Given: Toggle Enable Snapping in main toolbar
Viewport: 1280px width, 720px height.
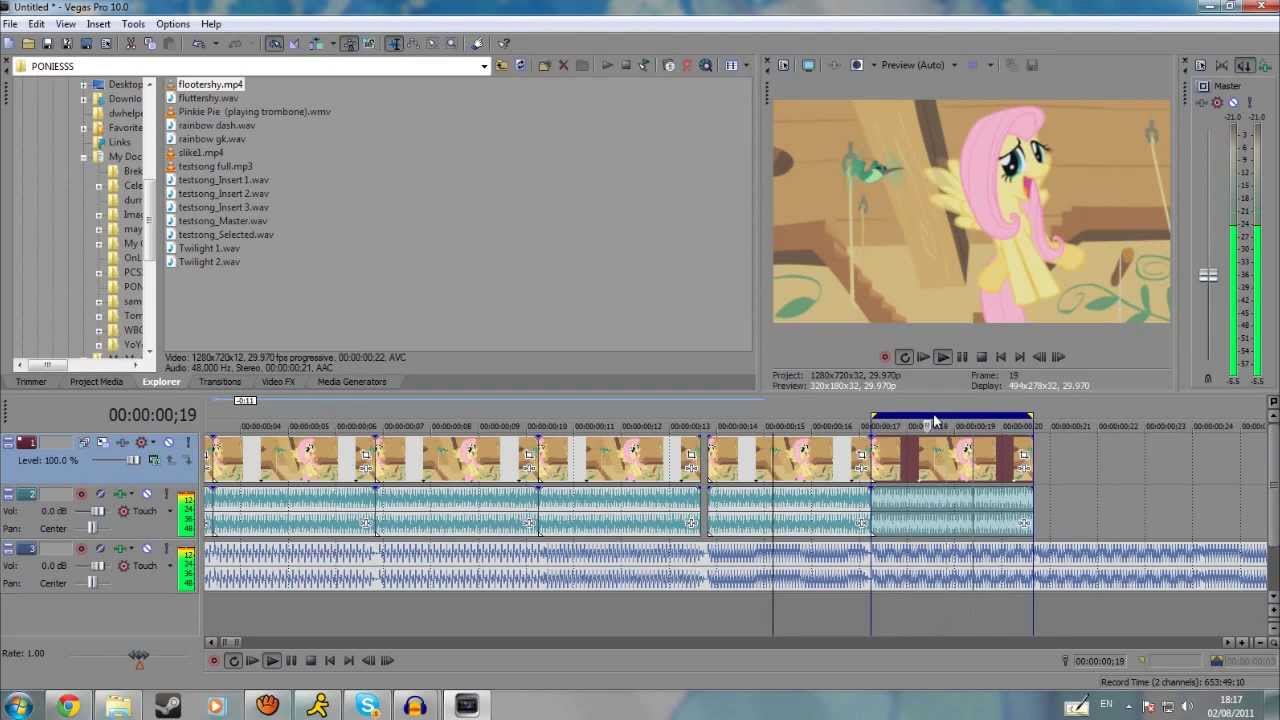Looking at the screenshot, I should tap(275, 43).
